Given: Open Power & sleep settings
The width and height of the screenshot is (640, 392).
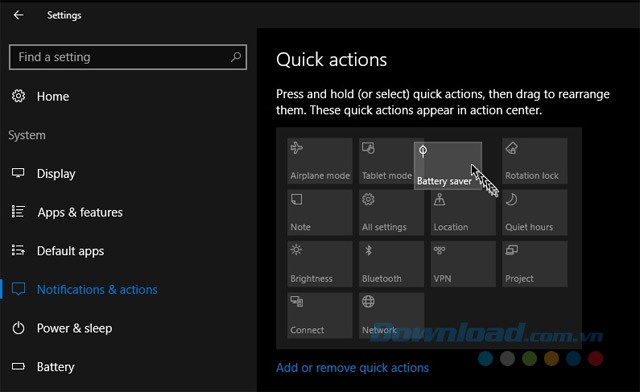Looking at the screenshot, I should click(74, 328).
